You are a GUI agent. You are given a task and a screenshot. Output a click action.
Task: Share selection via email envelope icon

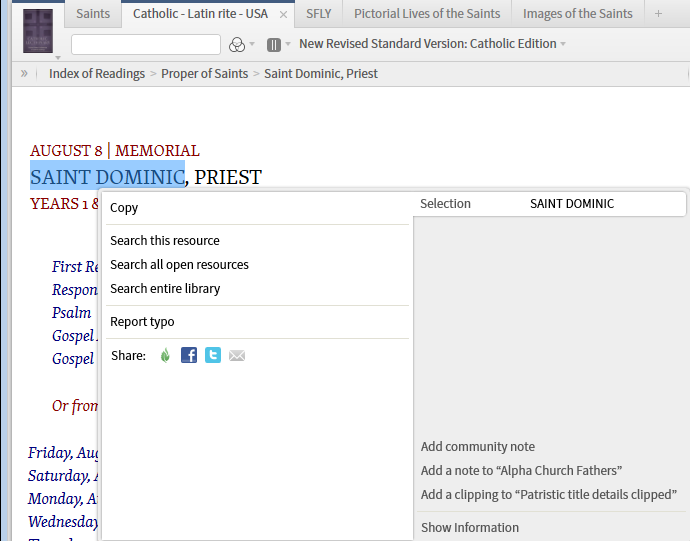pyautogui.click(x=237, y=355)
